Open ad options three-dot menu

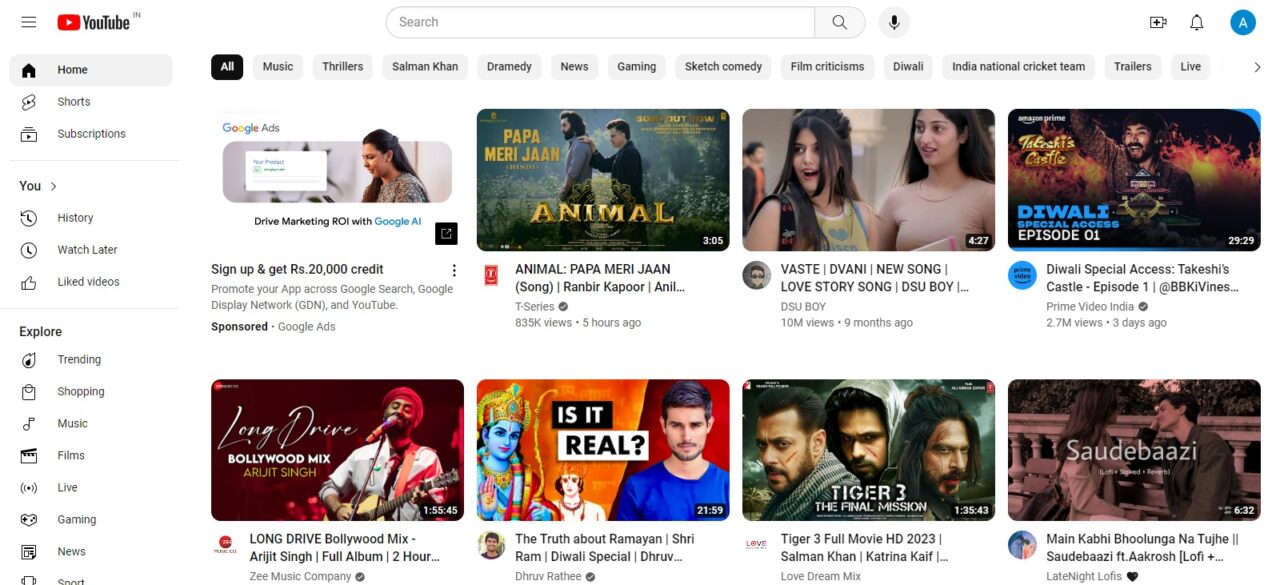[454, 271]
